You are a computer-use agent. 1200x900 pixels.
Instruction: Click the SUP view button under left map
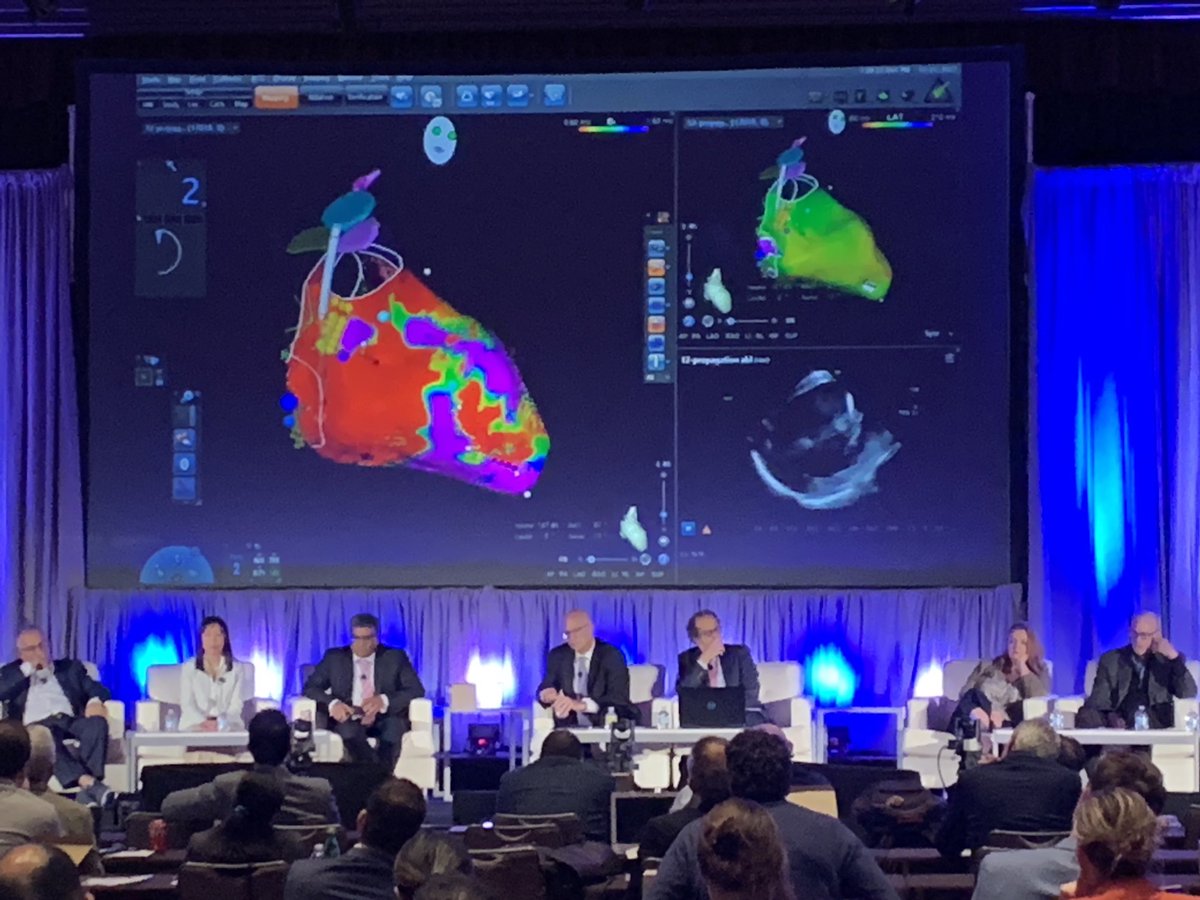pos(657,574)
